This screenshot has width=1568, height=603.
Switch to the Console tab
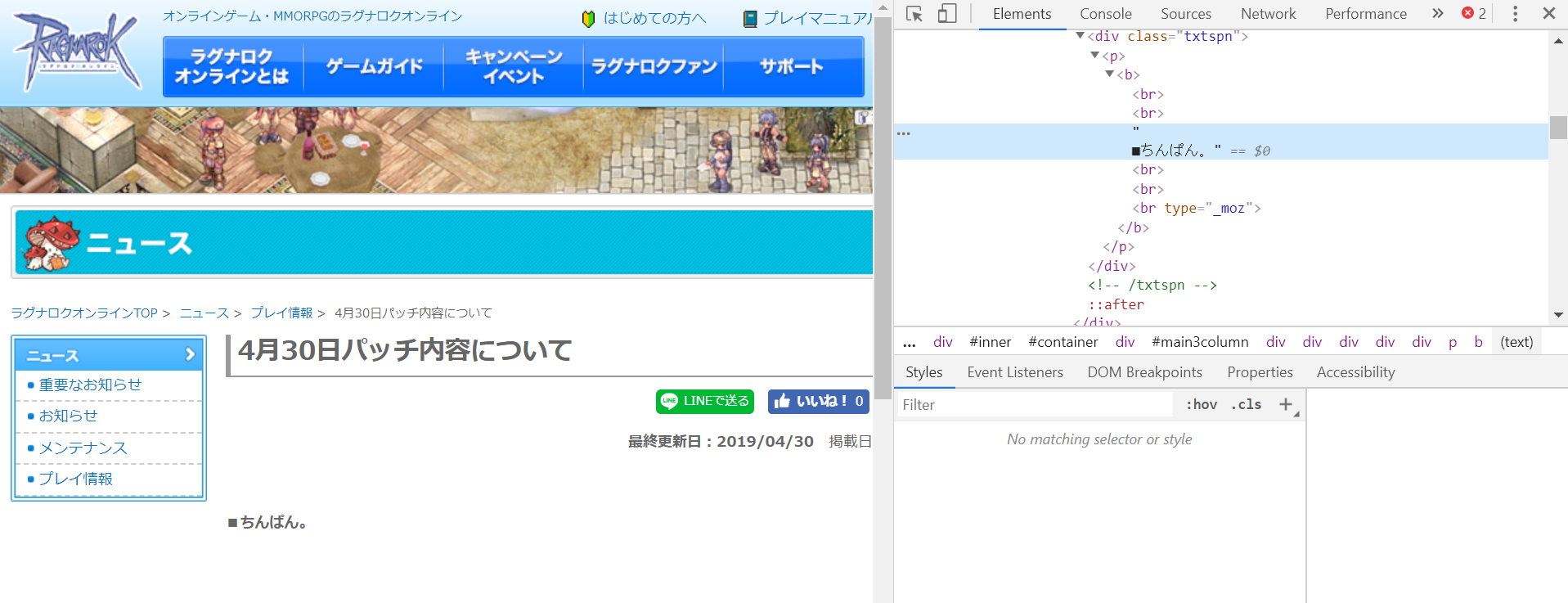pyautogui.click(x=1106, y=14)
